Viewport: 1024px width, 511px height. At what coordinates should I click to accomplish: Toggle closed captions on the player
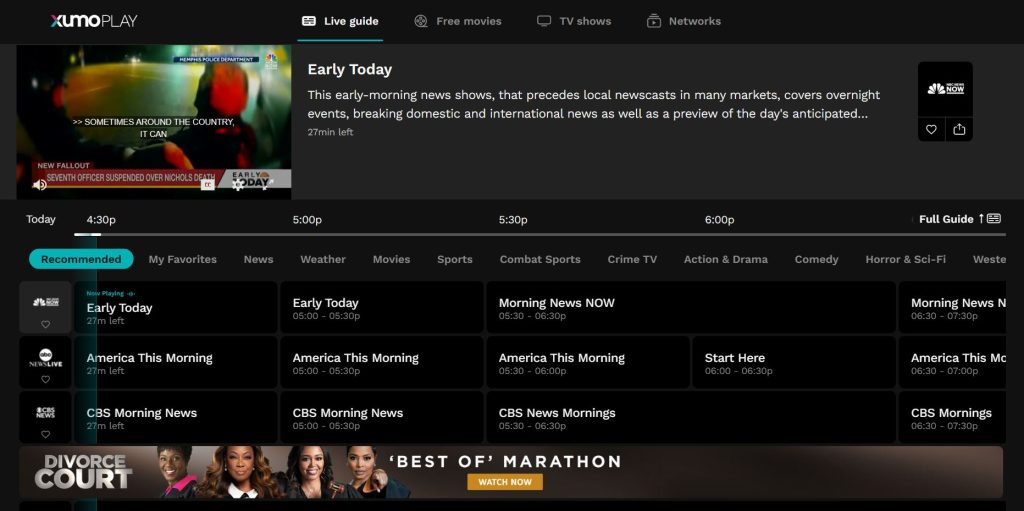pyautogui.click(x=208, y=185)
